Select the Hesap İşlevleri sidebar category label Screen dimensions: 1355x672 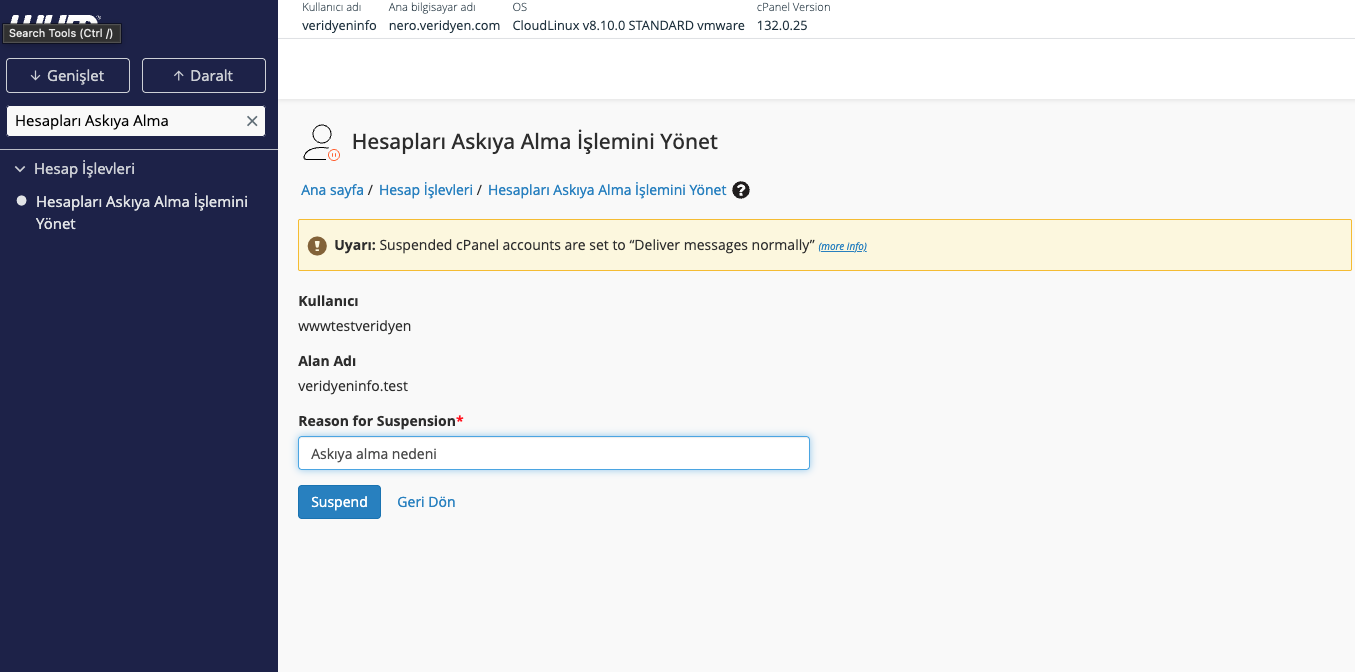pyautogui.click(x=84, y=169)
